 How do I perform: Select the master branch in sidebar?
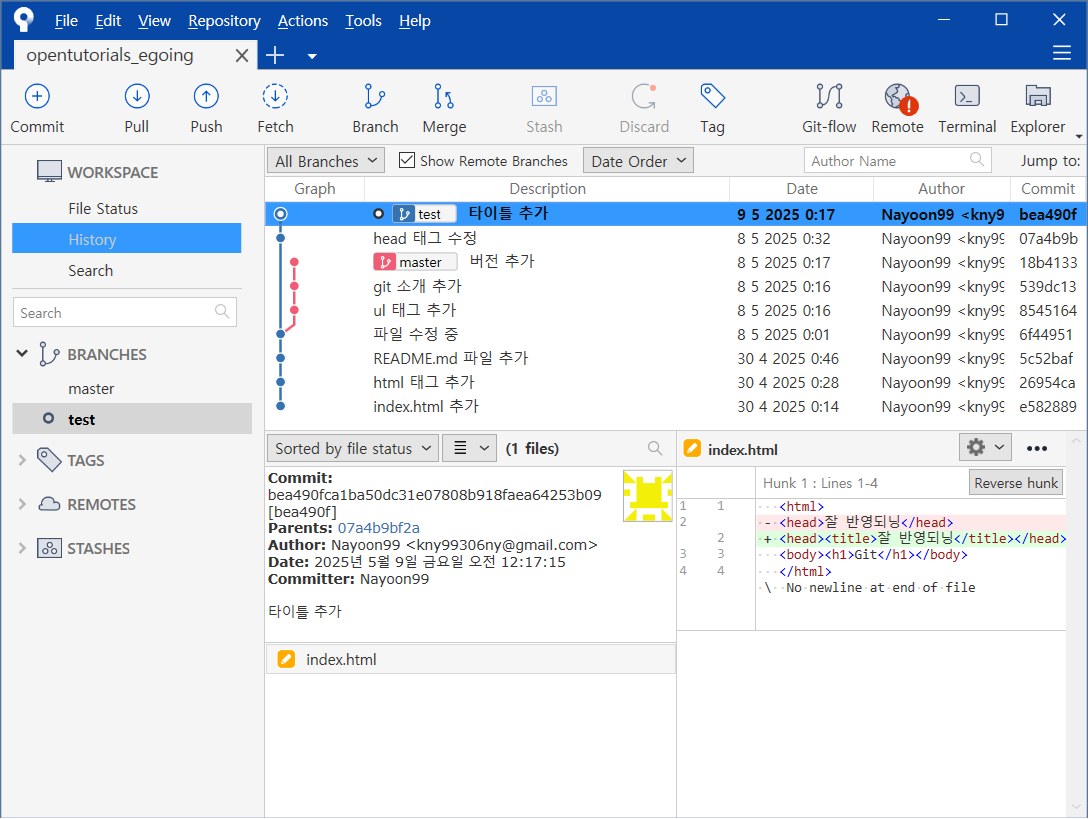(91, 389)
